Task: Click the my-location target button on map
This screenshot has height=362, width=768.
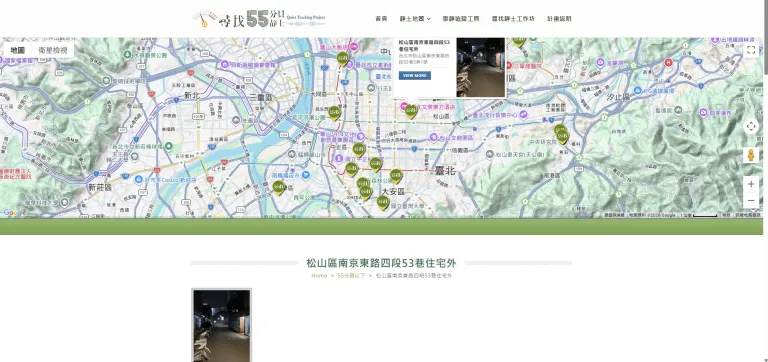Action: 751,126
